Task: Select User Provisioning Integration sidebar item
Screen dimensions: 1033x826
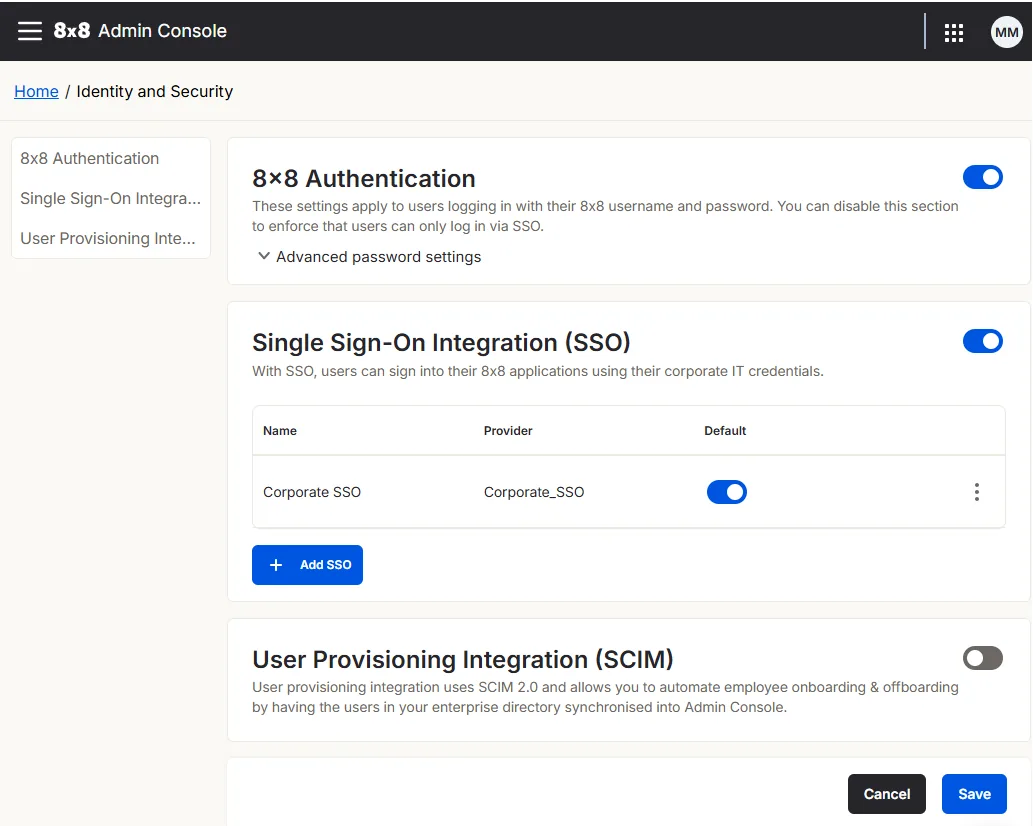Action: tap(108, 238)
